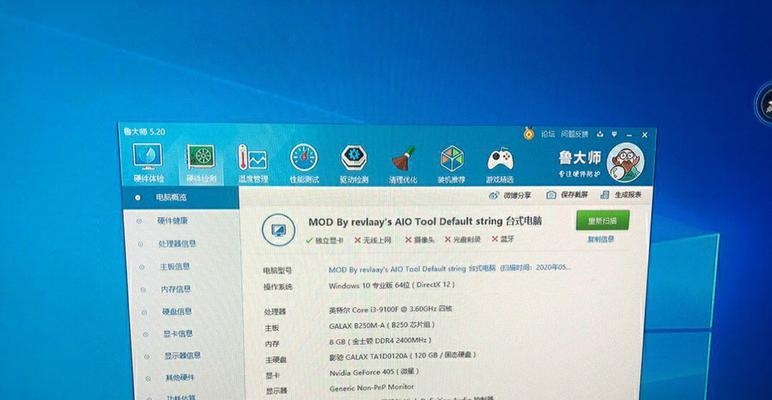Click the 无线上网 status indicator

[373, 240]
